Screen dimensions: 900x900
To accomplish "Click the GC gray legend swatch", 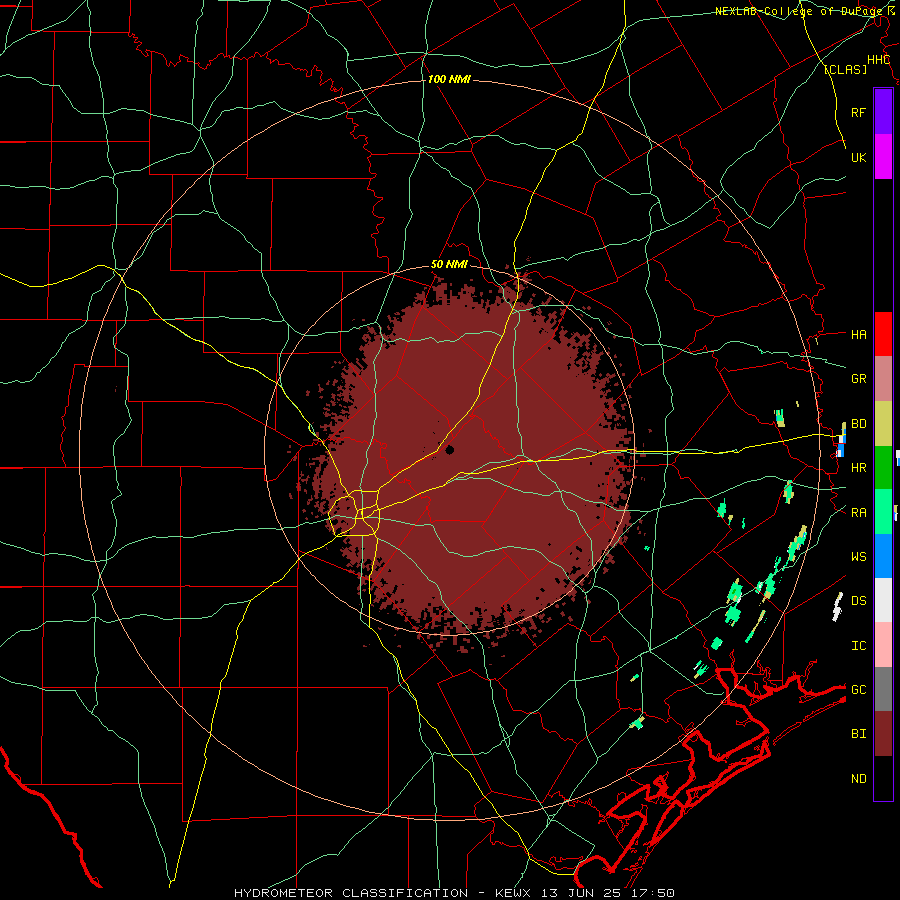I will coord(883,689).
